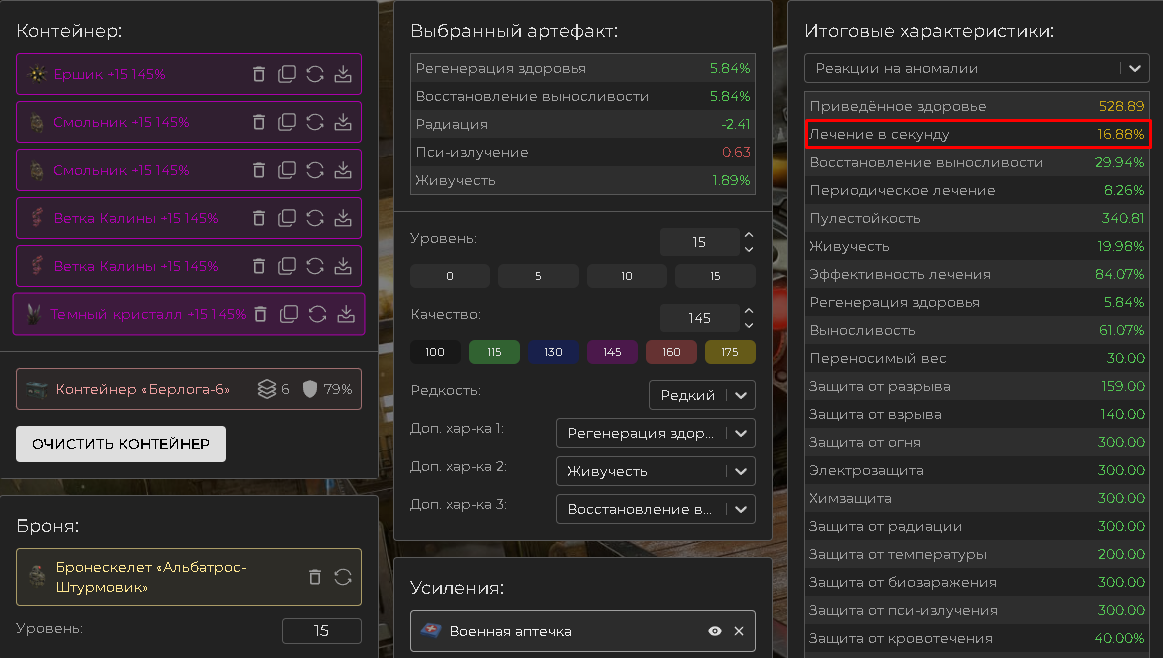The width and height of the screenshot is (1163, 658).
Task: Select the yellow 175 quality swatch
Action: (730, 352)
